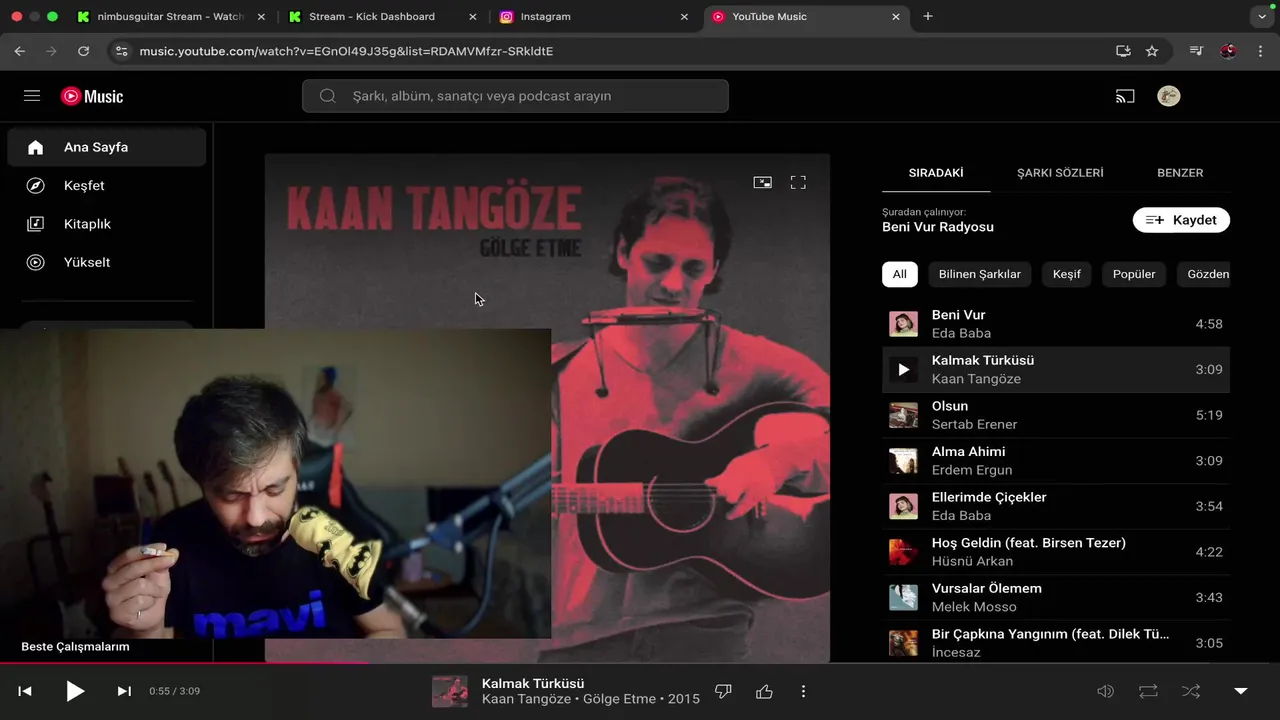This screenshot has width=1280, height=720.
Task: Open Chrome three-dot menu
Action: tap(1260, 51)
